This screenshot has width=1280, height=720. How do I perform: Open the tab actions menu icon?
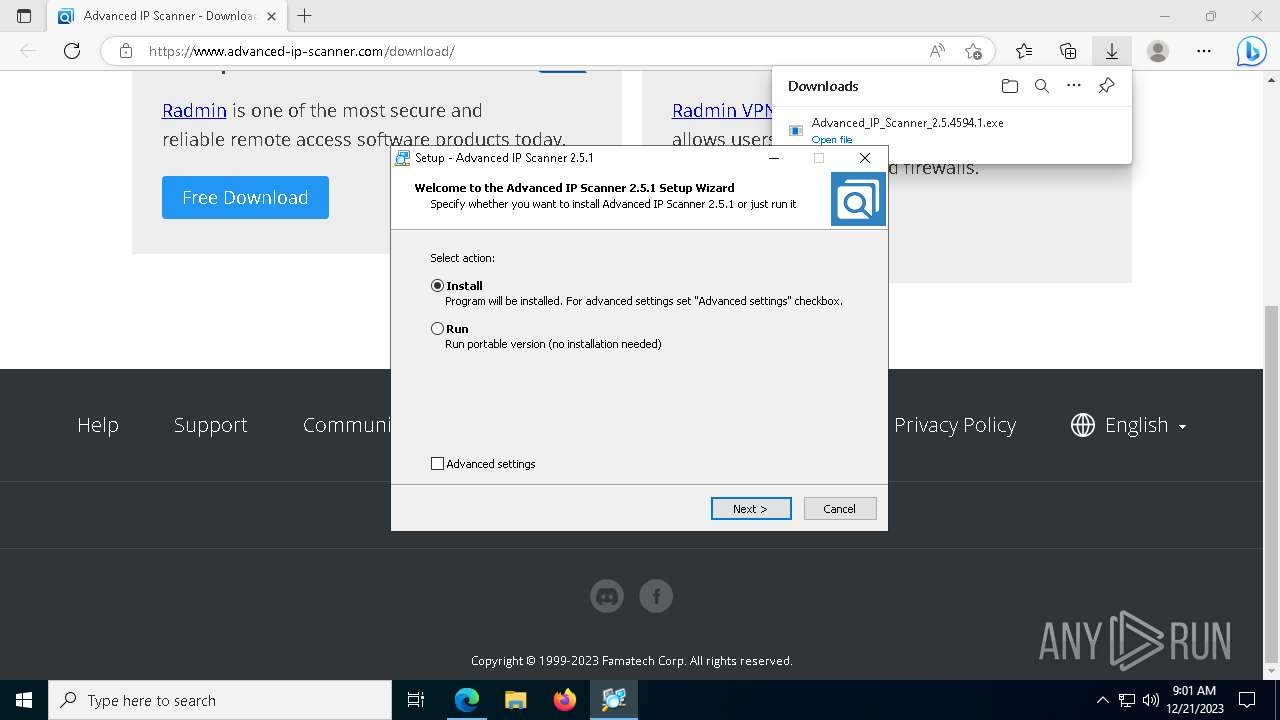24,16
